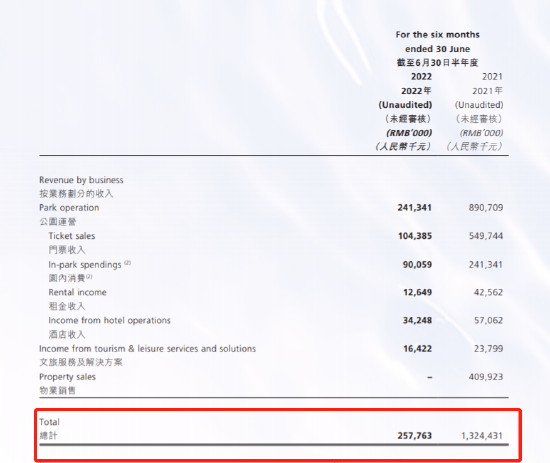The image size is (550, 463).
Task: Select Chinese label '物業銷售'
Action: (57, 390)
